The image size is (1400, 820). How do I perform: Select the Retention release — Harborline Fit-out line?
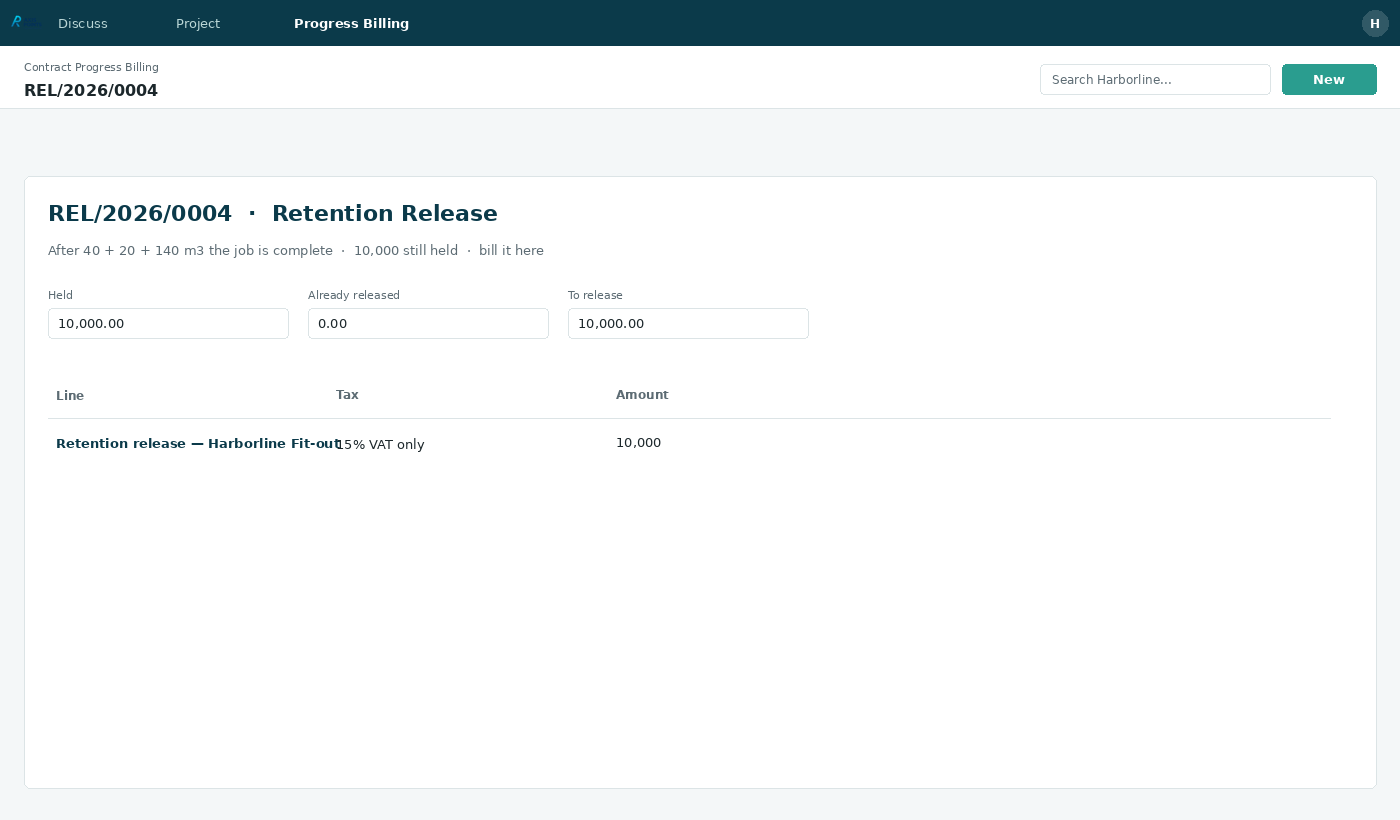[198, 444]
